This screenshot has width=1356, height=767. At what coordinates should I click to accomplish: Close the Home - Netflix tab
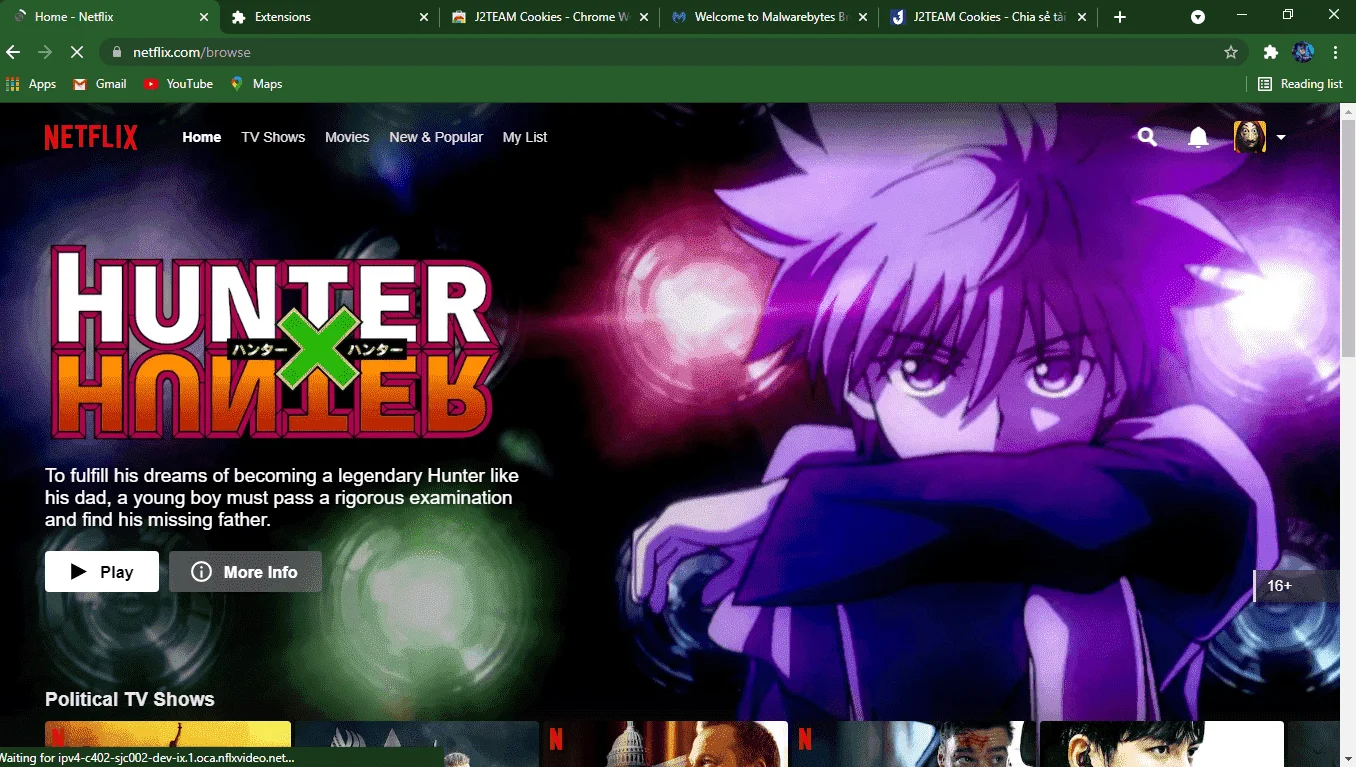[x=204, y=17]
